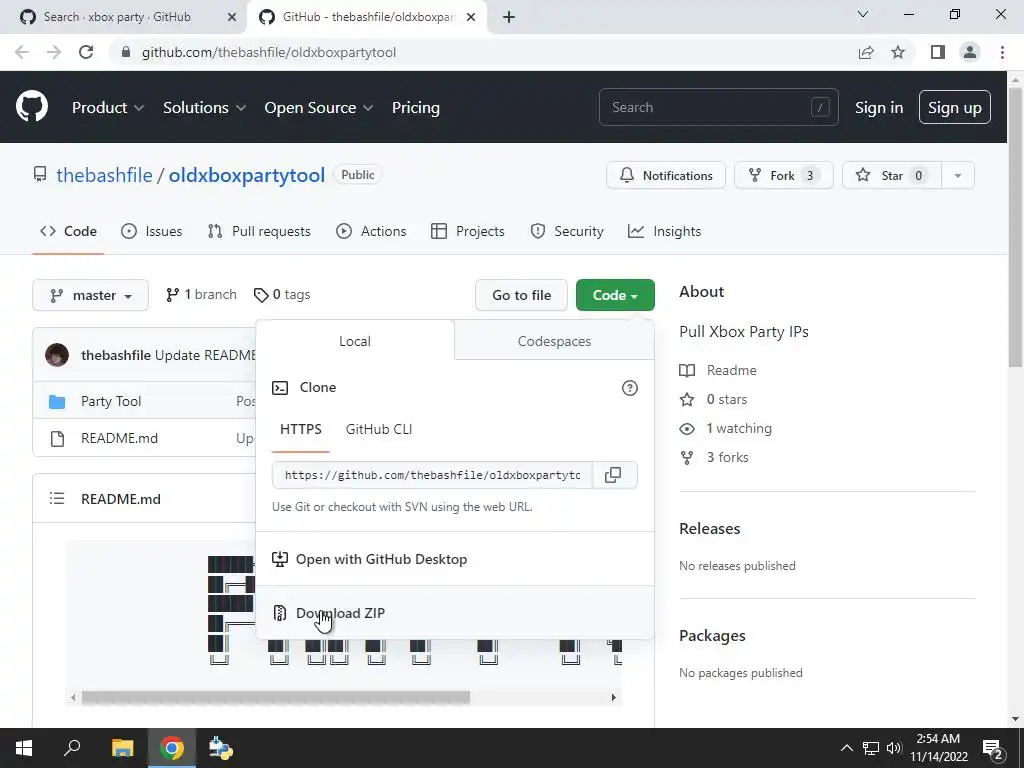Select the repository Code tab
The height and width of the screenshot is (768, 1024).
click(x=69, y=231)
